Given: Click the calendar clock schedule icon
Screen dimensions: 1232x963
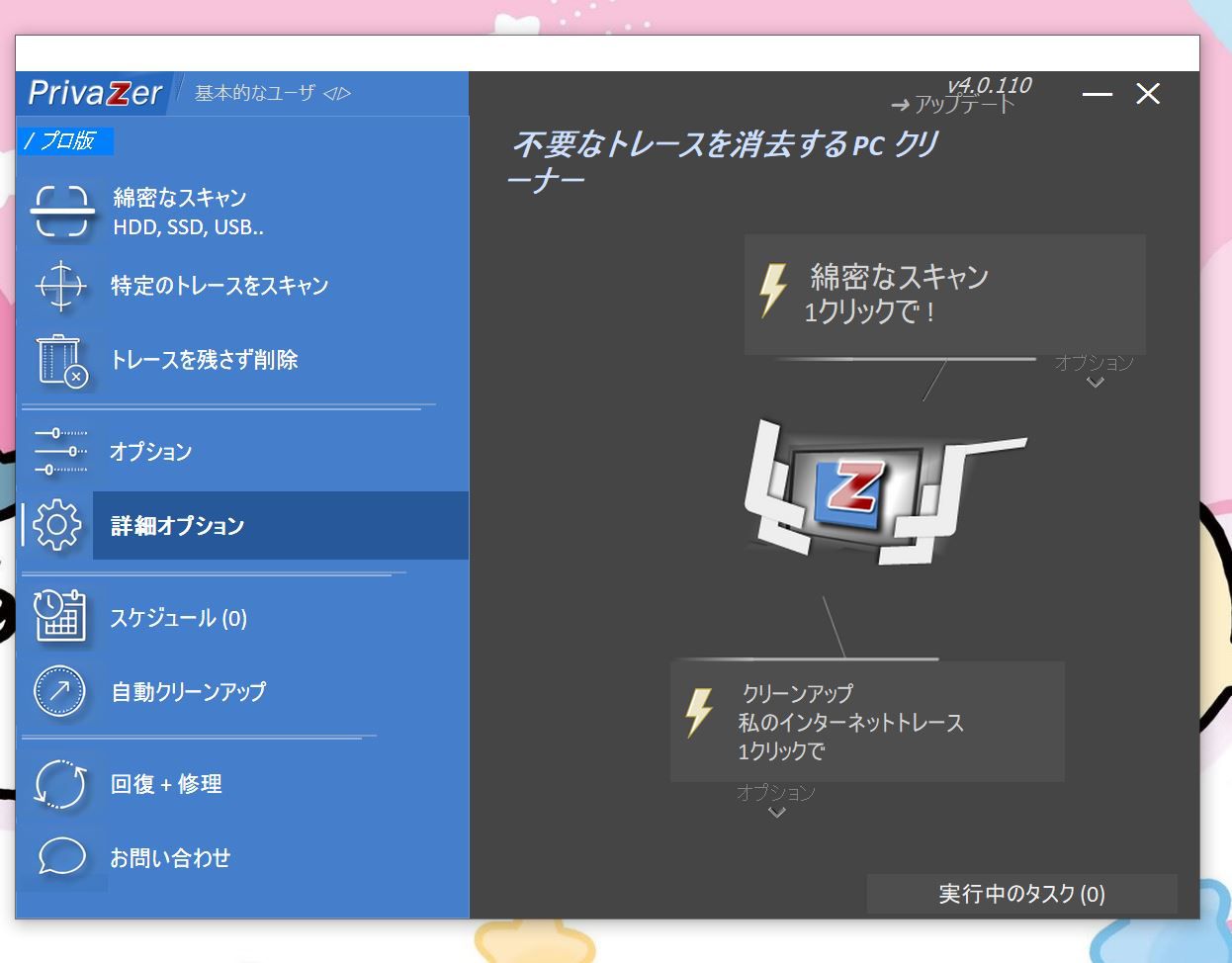Looking at the screenshot, I should tap(59, 617).
